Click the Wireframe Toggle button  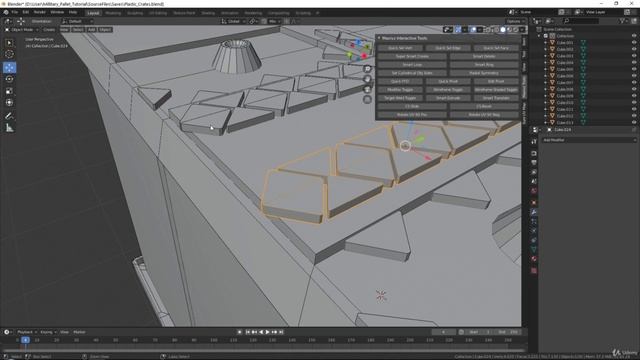[448, 90]
